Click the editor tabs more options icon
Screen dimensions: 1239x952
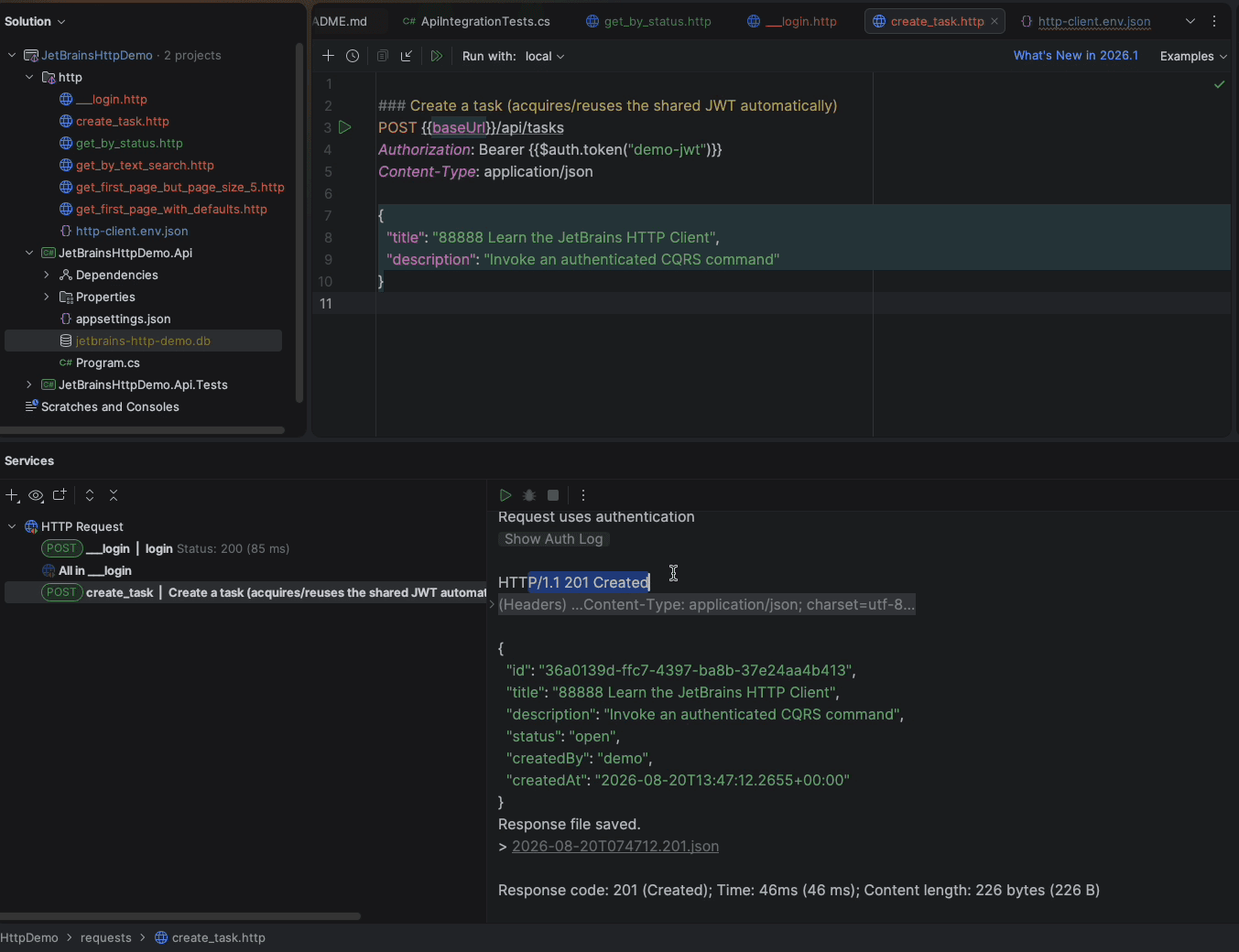[1214, 21]
